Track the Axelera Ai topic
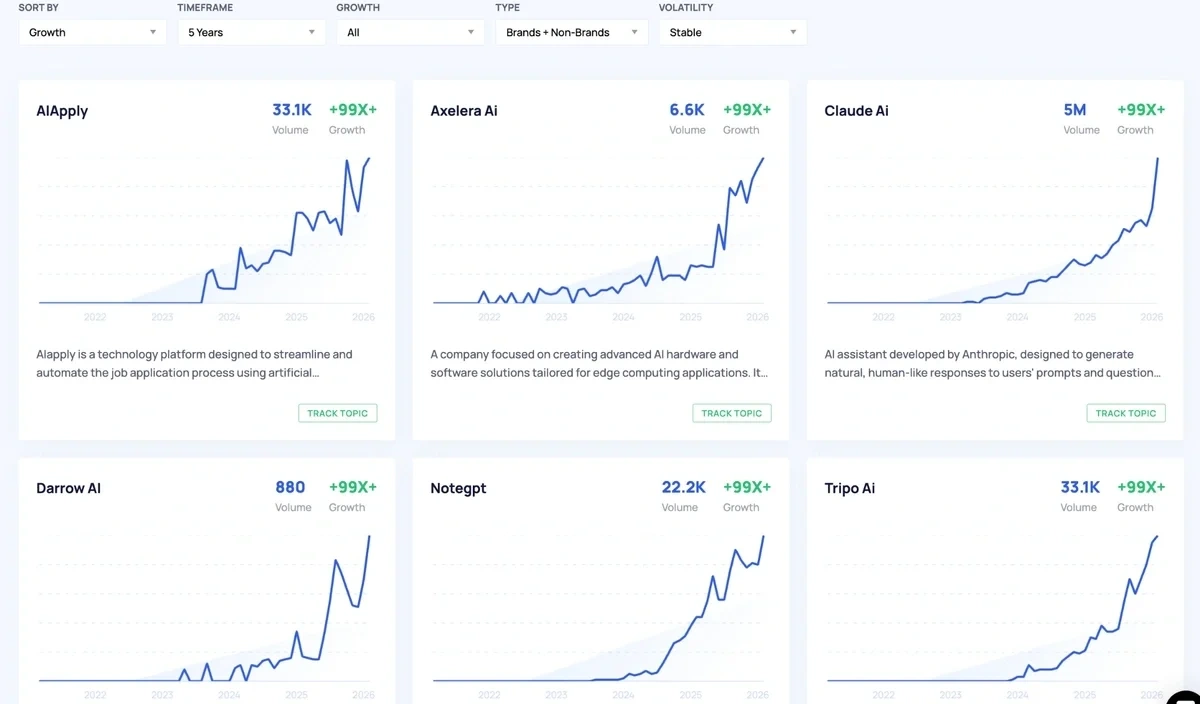1200x704 pixels. (x=731, y=413)
